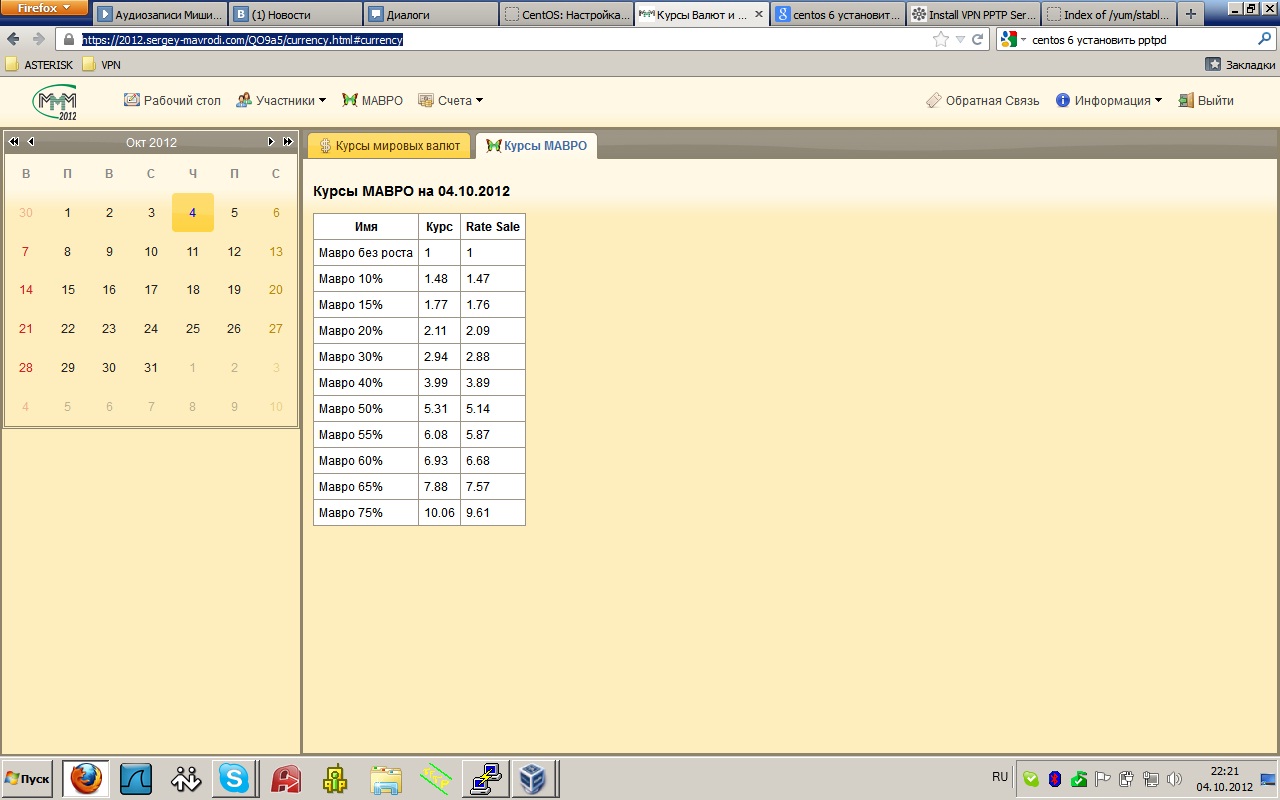Go to next month in calendar
1280x800 pixels.
[271, 142]
